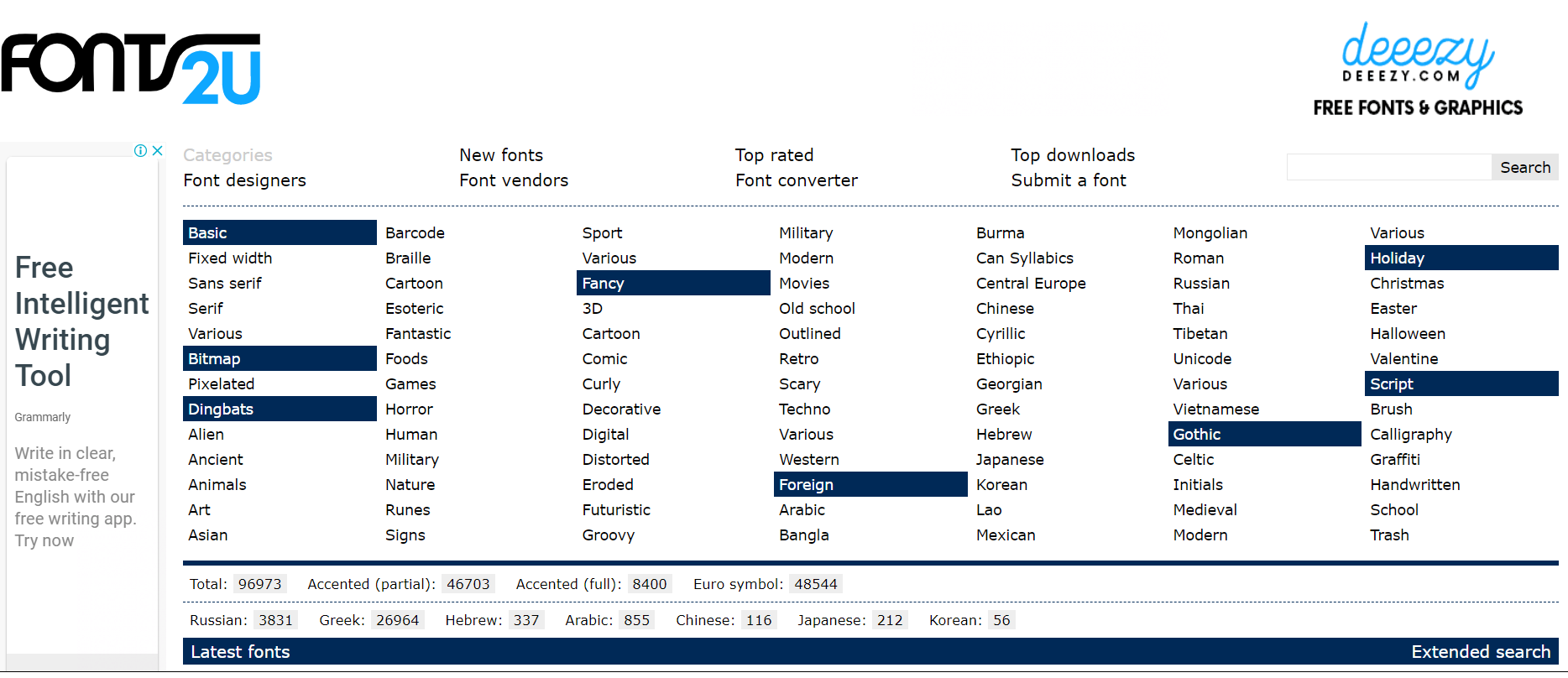Open the Runes category
Image resolution: width=1568 pixels, height=678 pixels.
(407, 509)
